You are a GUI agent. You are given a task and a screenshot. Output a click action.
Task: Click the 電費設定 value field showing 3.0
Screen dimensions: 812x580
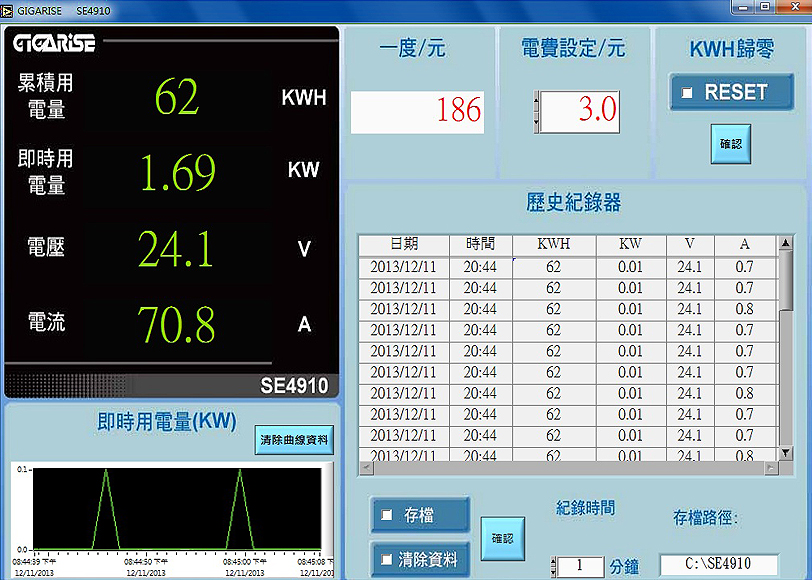(x=579, y=112)
